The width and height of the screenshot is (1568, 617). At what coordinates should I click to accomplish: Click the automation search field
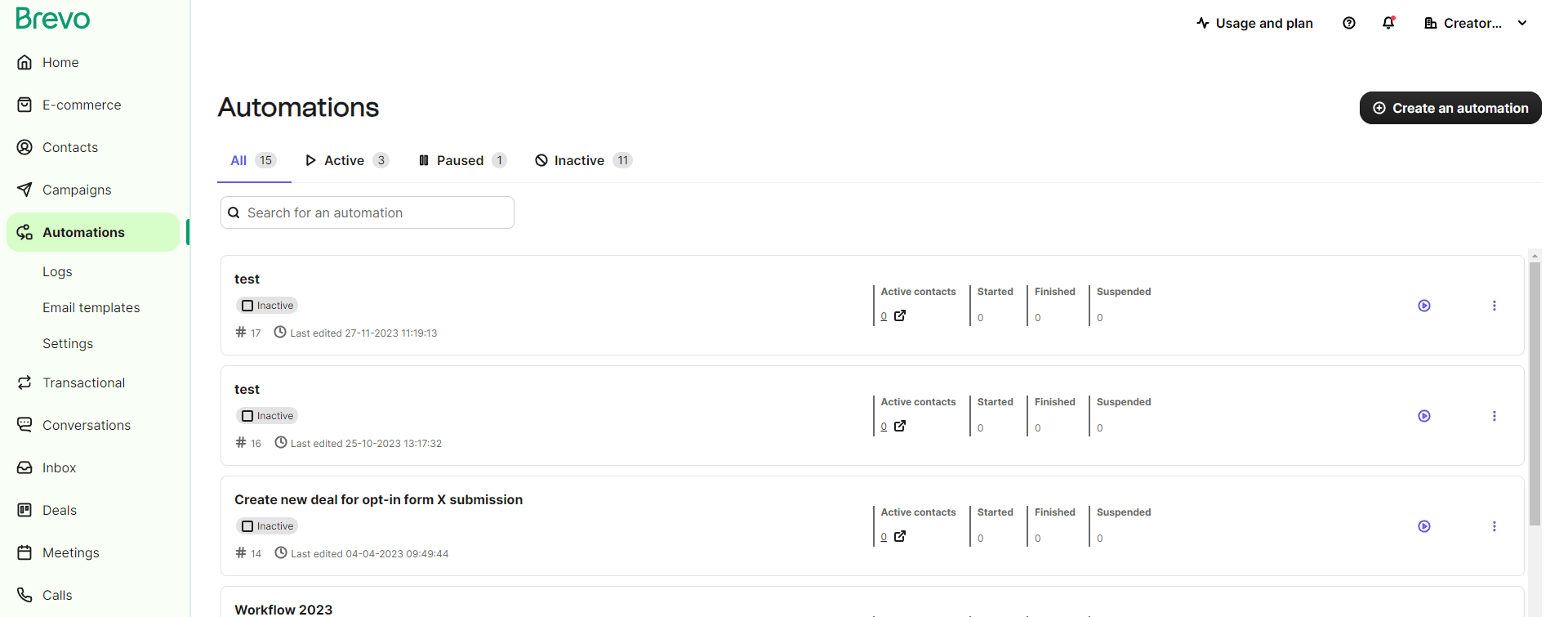tap(367, 212)
